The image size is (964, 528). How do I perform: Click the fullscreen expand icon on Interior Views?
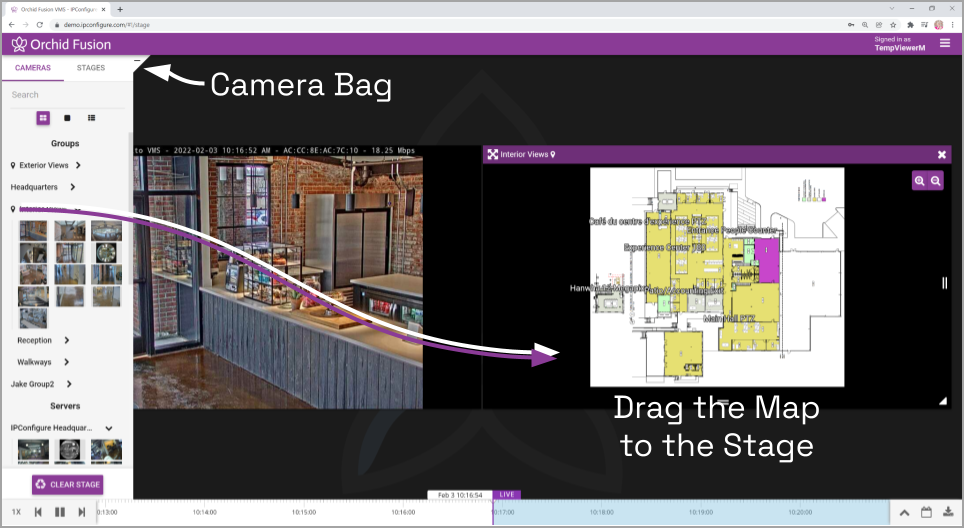492,155
